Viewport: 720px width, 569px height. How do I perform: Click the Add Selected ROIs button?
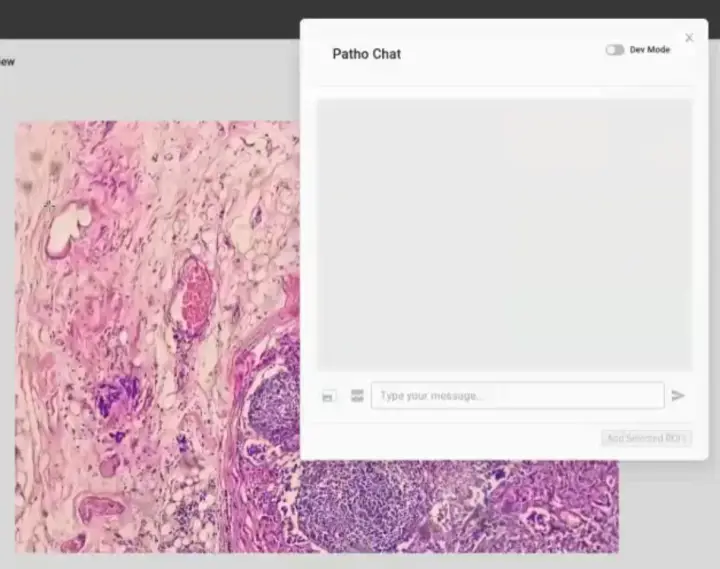coord(646,438)
